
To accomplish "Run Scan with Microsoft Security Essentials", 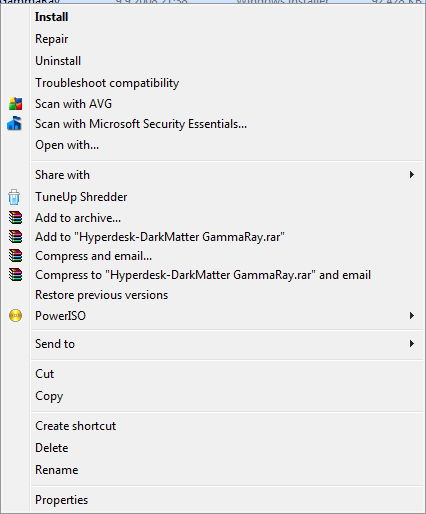I will pyautogui.click(x=141, y=124).
